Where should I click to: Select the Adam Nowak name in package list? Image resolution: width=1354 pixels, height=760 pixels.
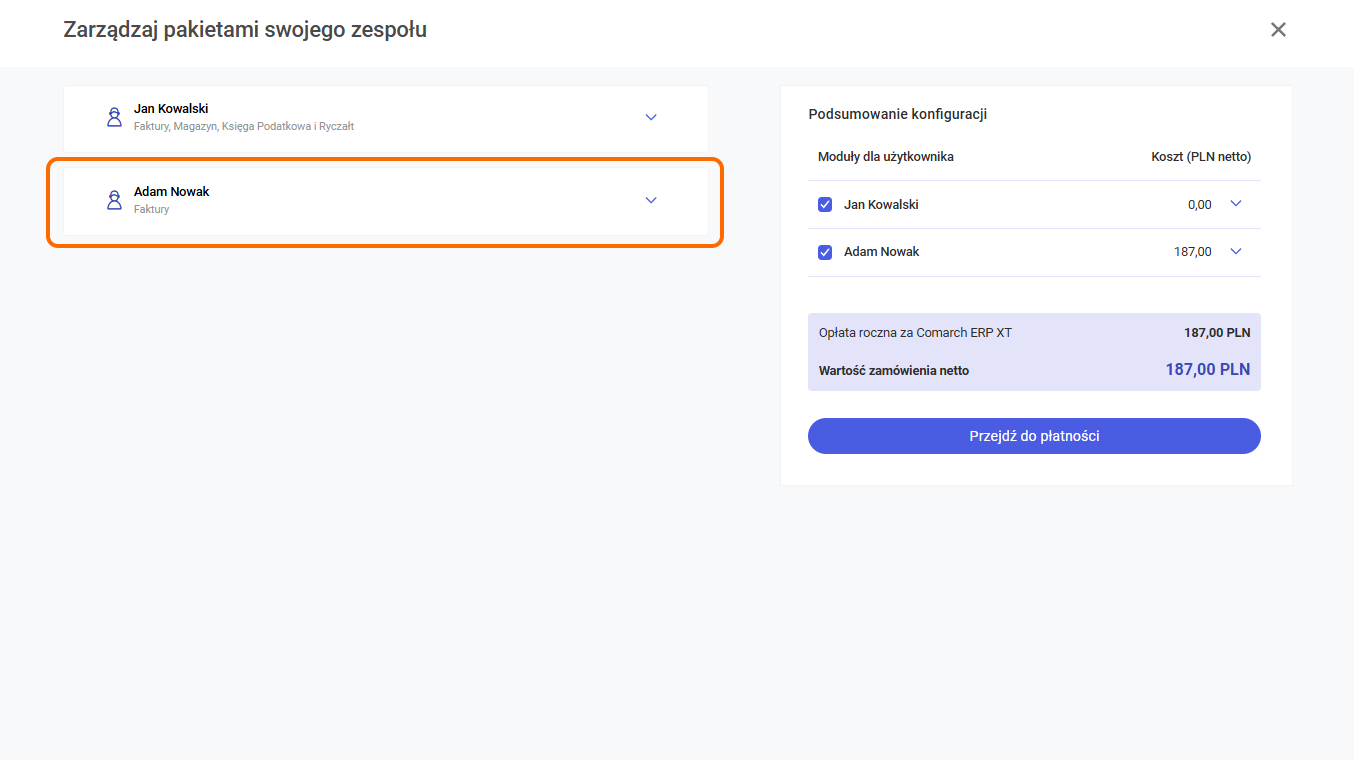point(172,191)
